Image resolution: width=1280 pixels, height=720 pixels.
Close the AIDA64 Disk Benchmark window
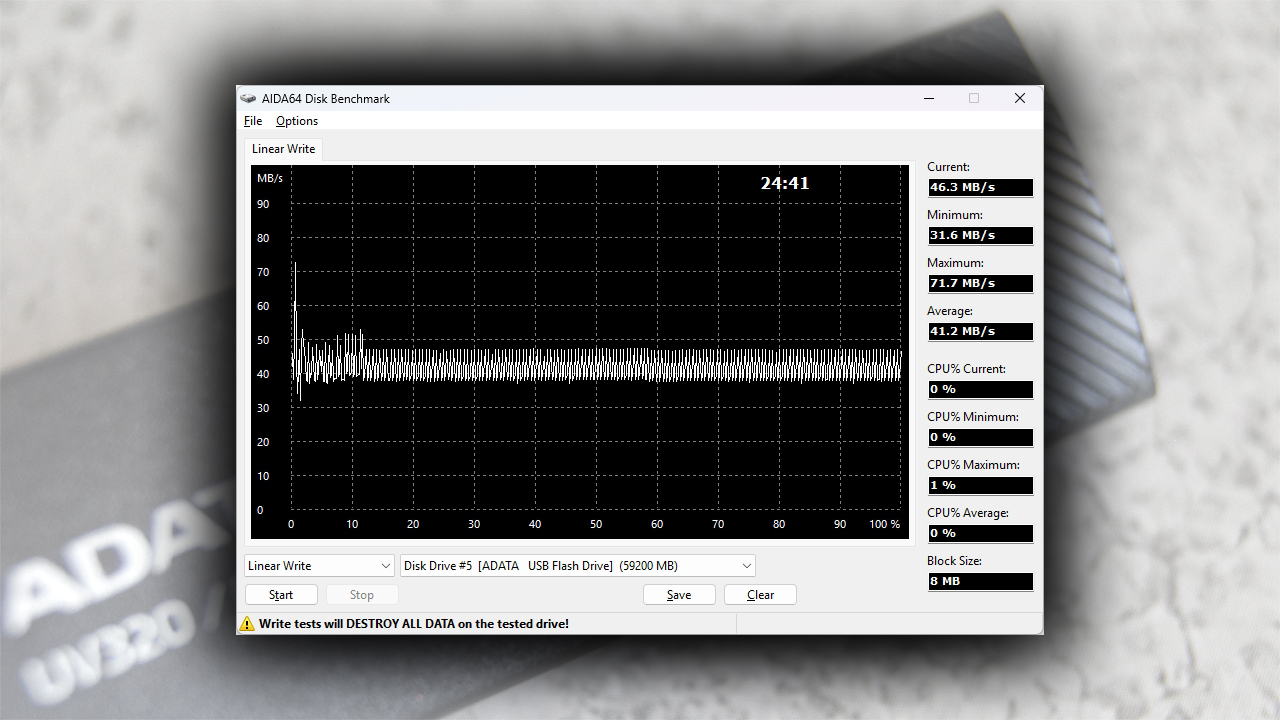[x=1019, y=98]
